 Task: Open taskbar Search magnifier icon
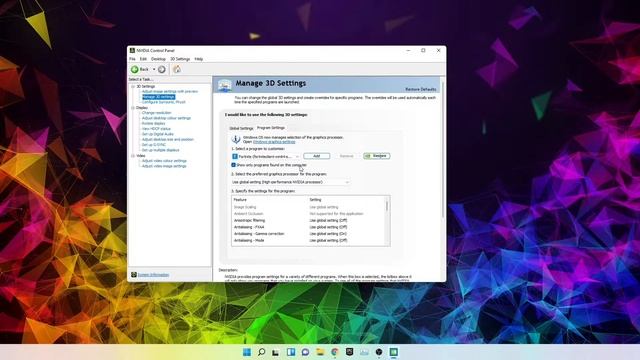[262, 352]
